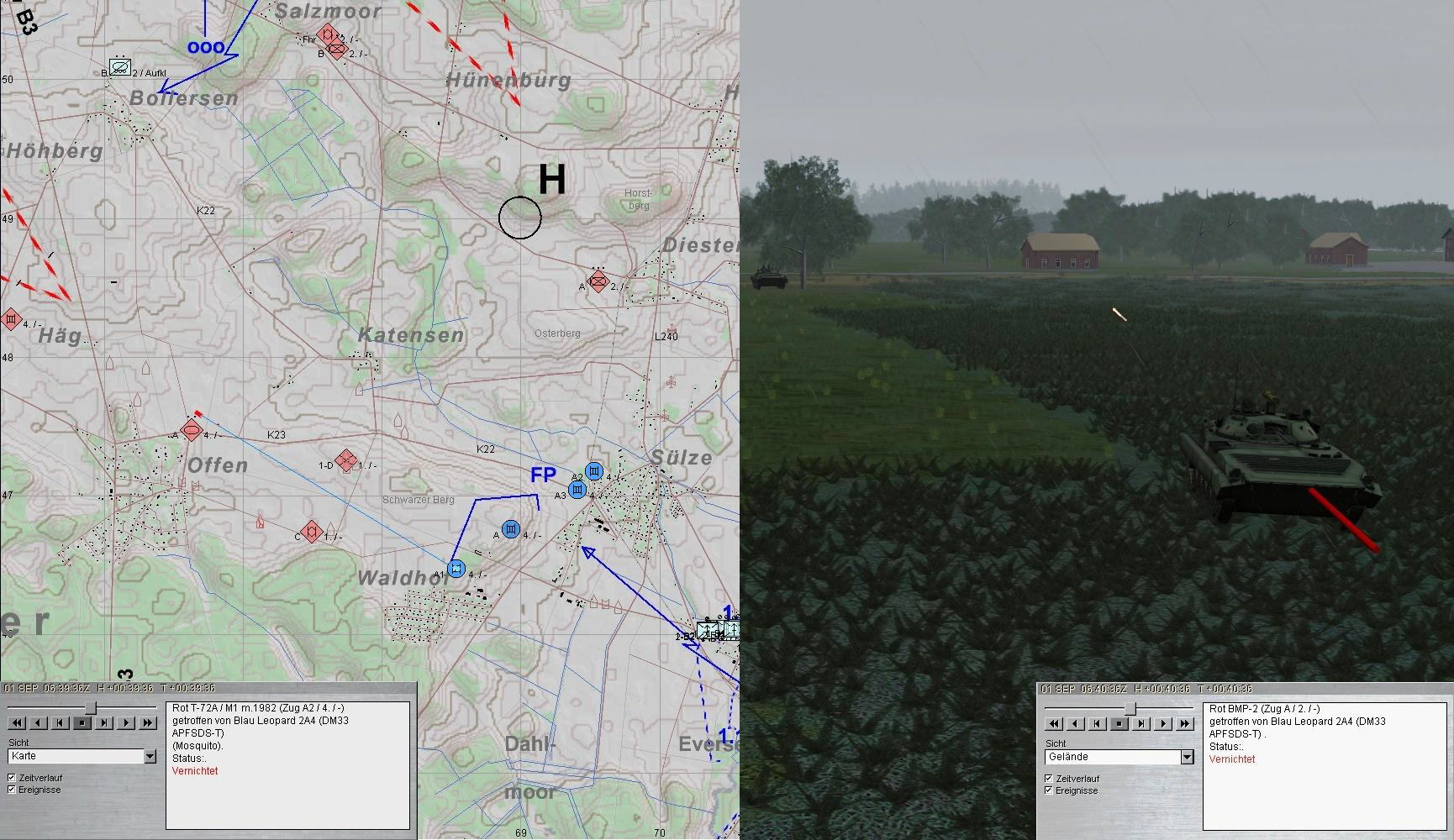Play backward in the Gelände replay panel
Viewport: 1454px width, 840px height.
click(x=1076, y=723)
